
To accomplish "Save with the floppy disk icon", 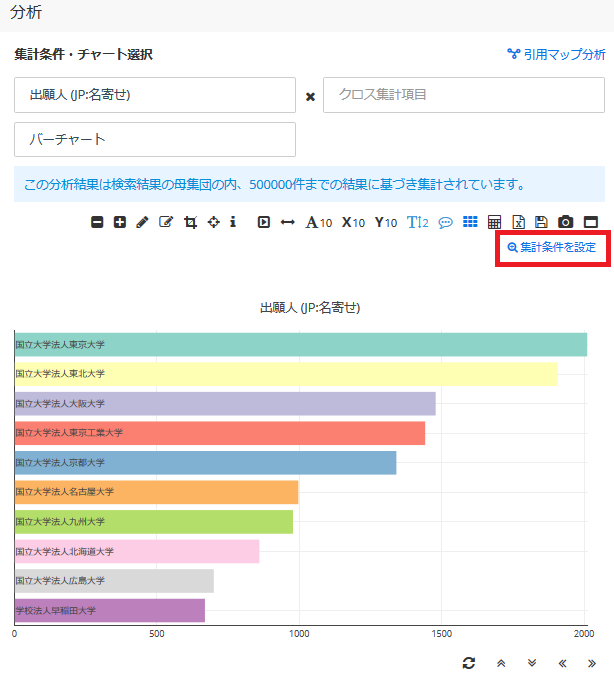I will click(x=541, y=222).
